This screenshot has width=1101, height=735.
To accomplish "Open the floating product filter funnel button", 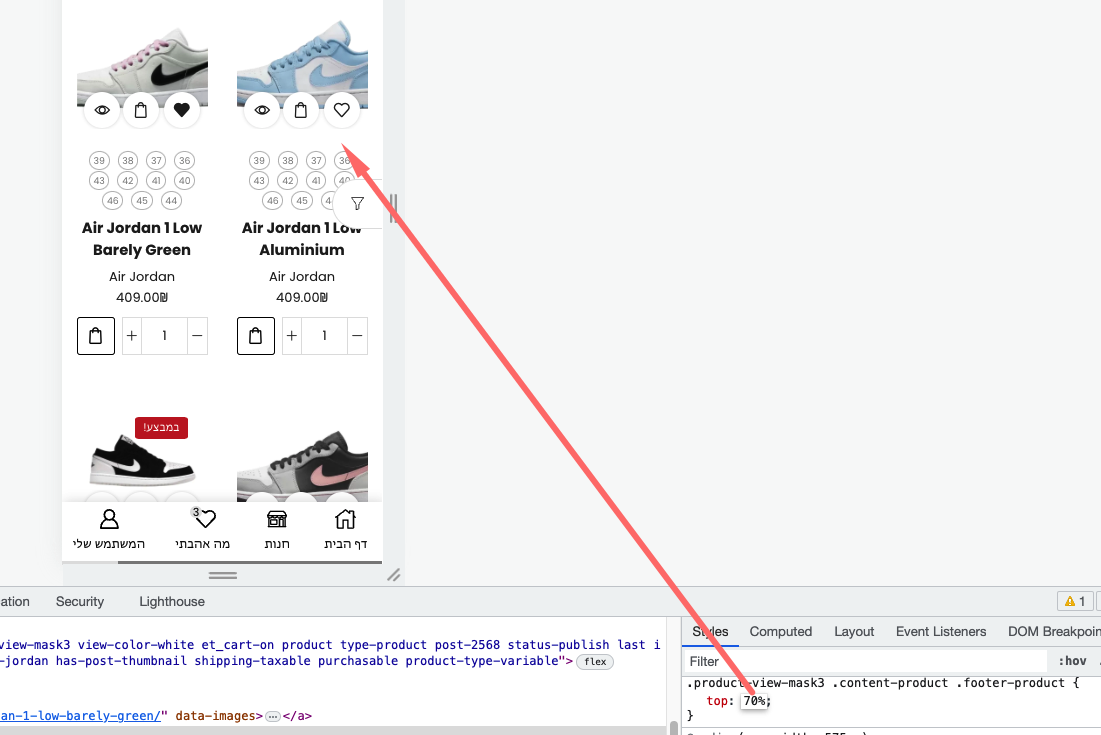I will 357,204.
